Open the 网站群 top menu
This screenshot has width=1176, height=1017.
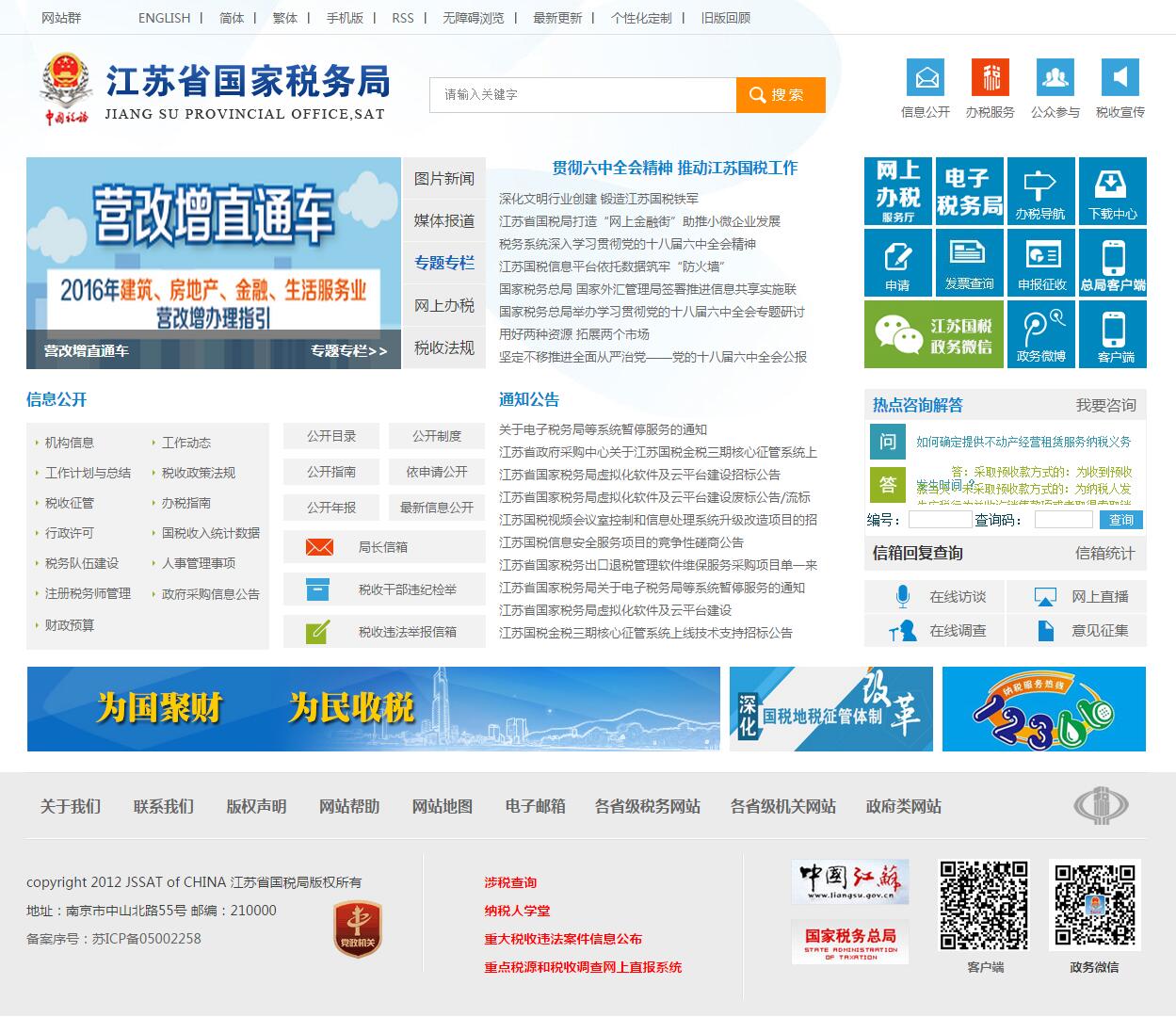click(x=61, y=18)
